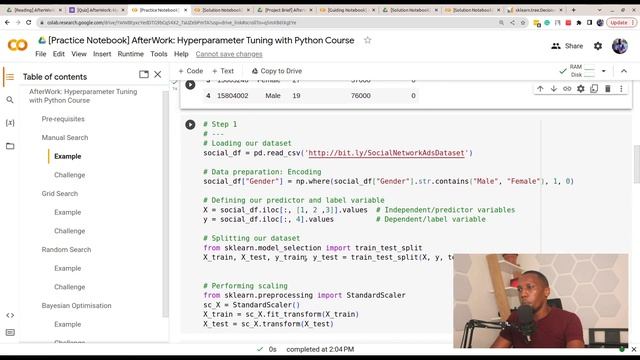Open the View menu
Image resolution: width=640 pixels, height=360 pixels.
point(79,54)
